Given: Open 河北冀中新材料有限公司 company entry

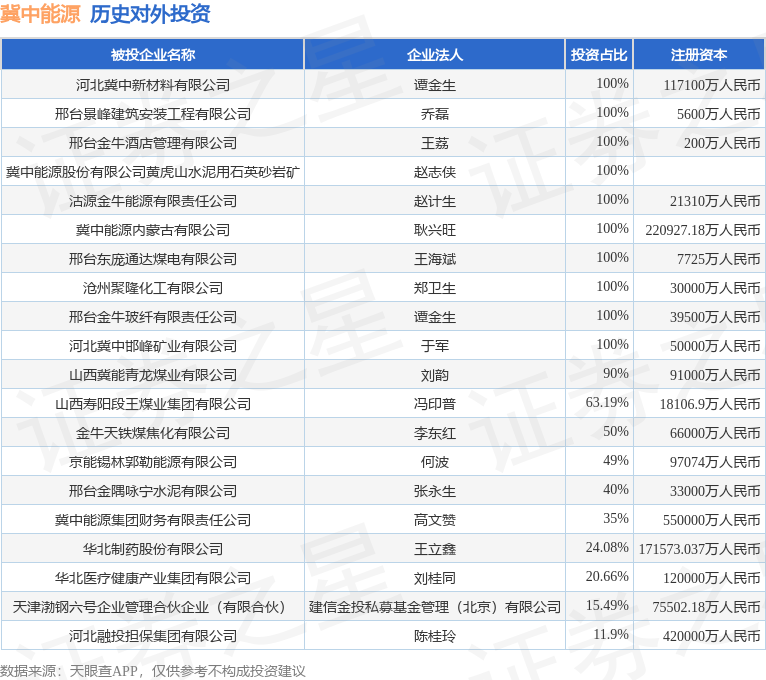Looking at the screenshot, I should click(152, 85).
